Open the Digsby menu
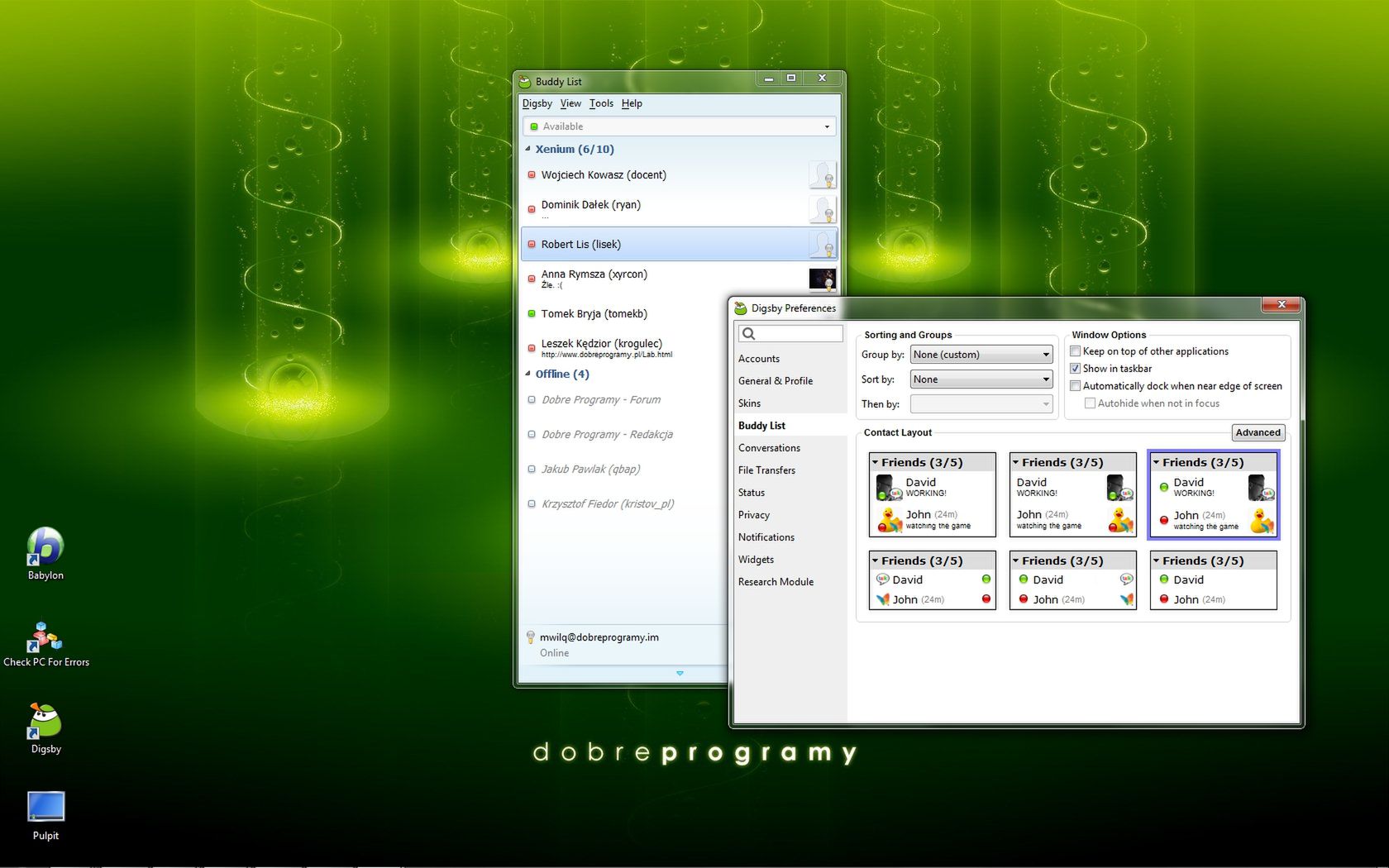 (537, 103)
